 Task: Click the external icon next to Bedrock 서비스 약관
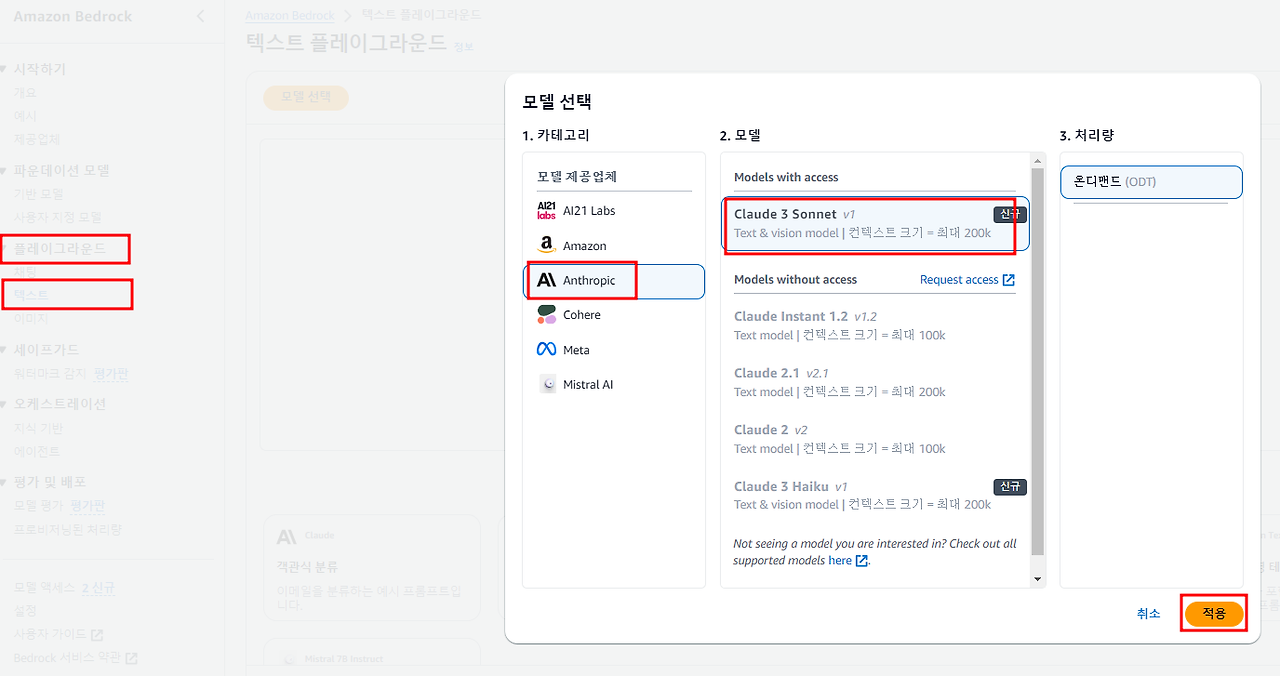point(131,658)
